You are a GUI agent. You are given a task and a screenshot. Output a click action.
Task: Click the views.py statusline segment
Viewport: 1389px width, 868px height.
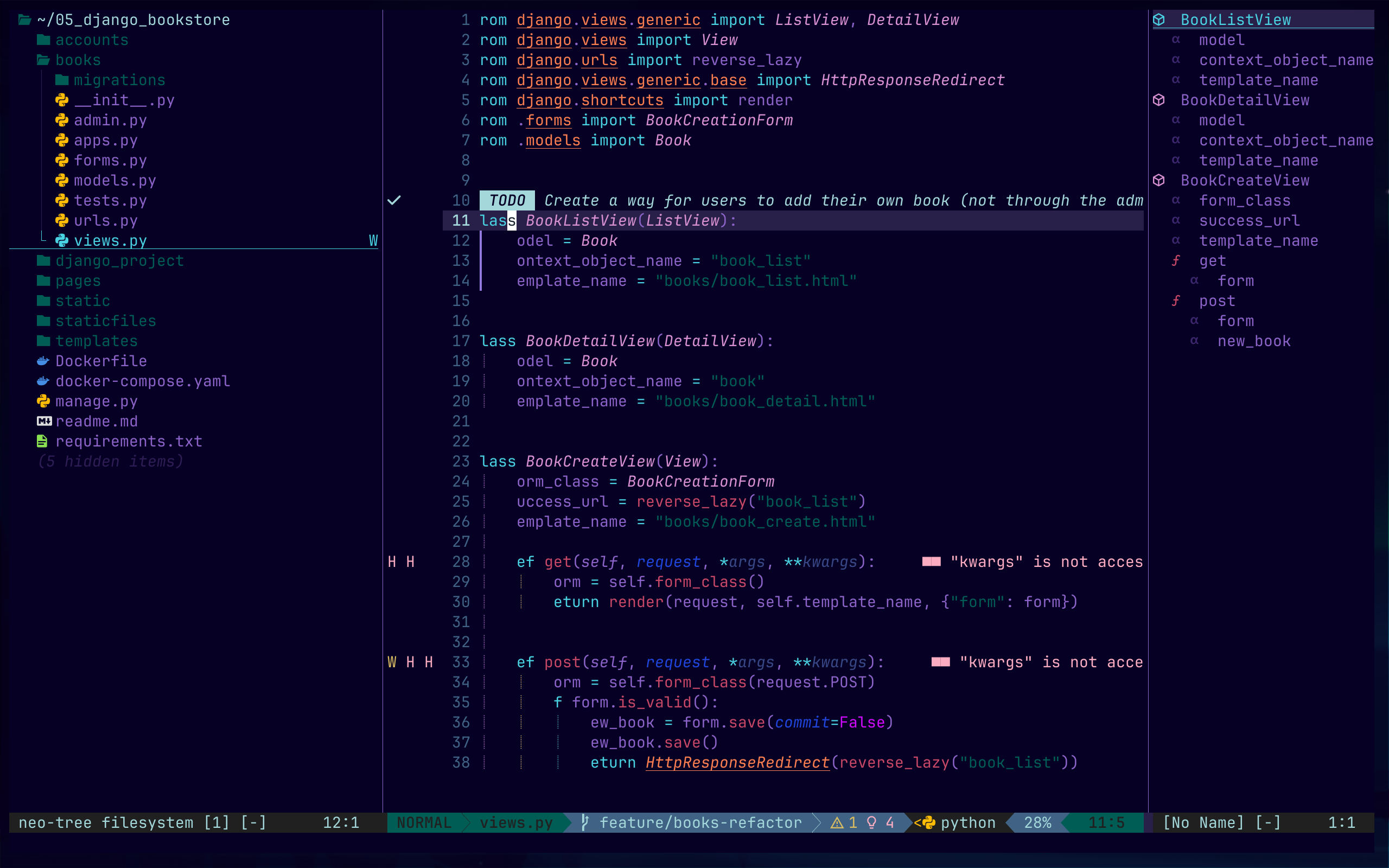tap(516, 822)
